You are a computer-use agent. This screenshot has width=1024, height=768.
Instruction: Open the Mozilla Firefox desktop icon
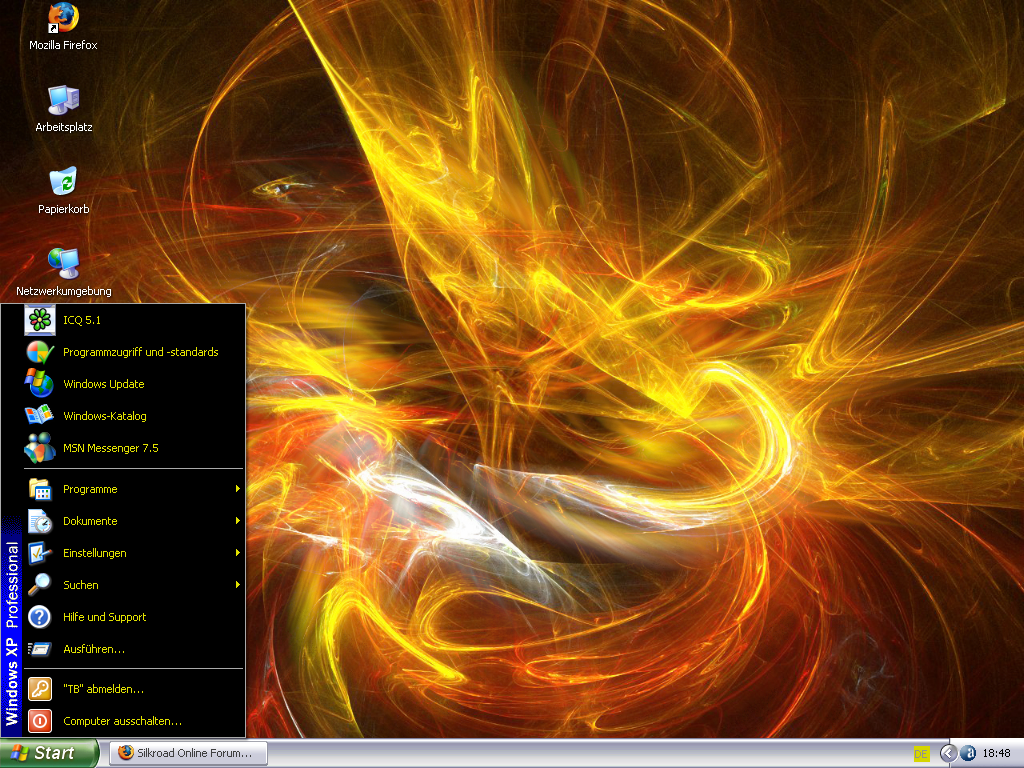(63, 20)
